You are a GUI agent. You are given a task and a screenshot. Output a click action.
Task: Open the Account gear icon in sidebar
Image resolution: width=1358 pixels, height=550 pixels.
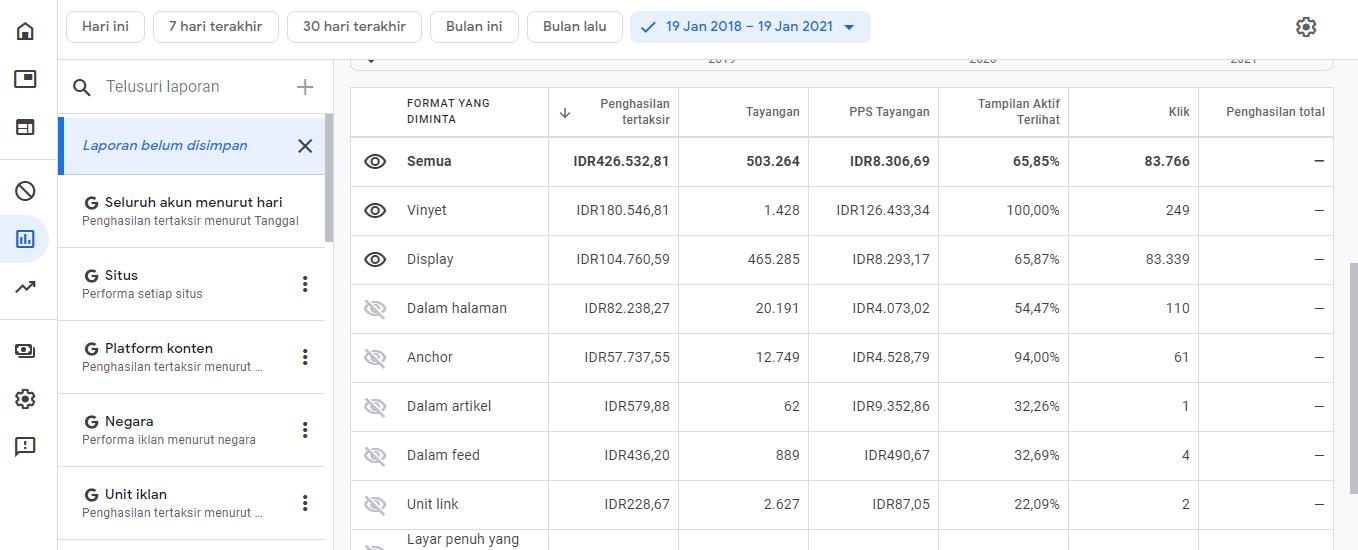tap(25, 399)
